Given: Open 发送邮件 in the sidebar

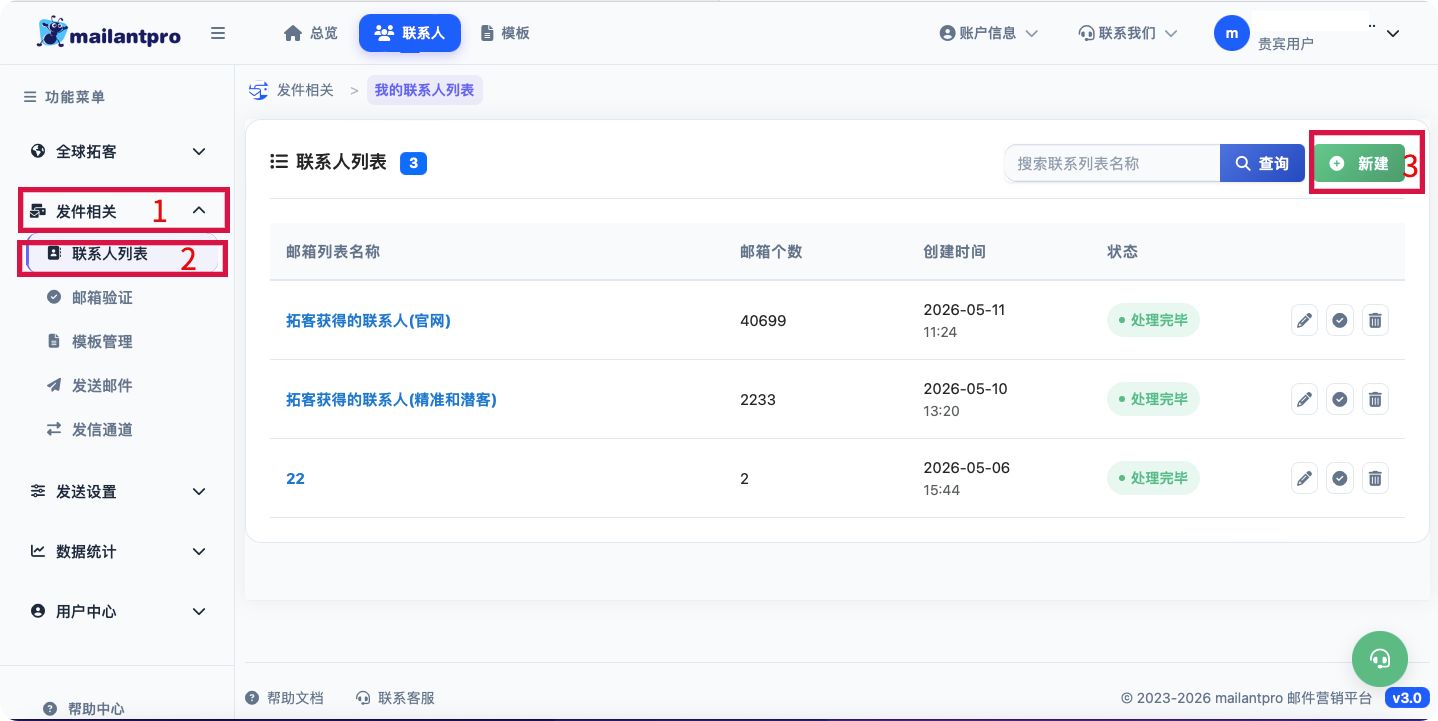Looking at the screenshot, I should click(x=102, y=386).
